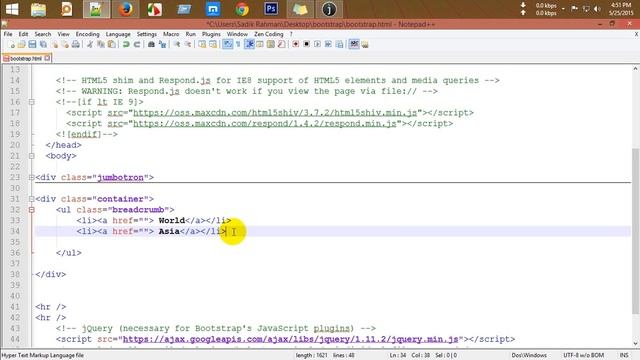640x360 pixels.
Task: Collapse the body fold on line 21
Action: click(x=31, y=156)
